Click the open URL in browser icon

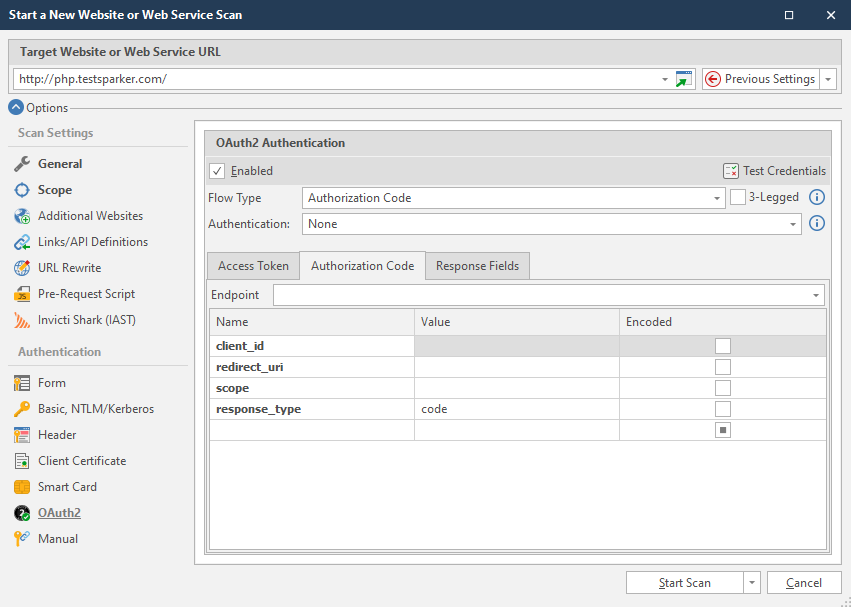coord(684,80)
